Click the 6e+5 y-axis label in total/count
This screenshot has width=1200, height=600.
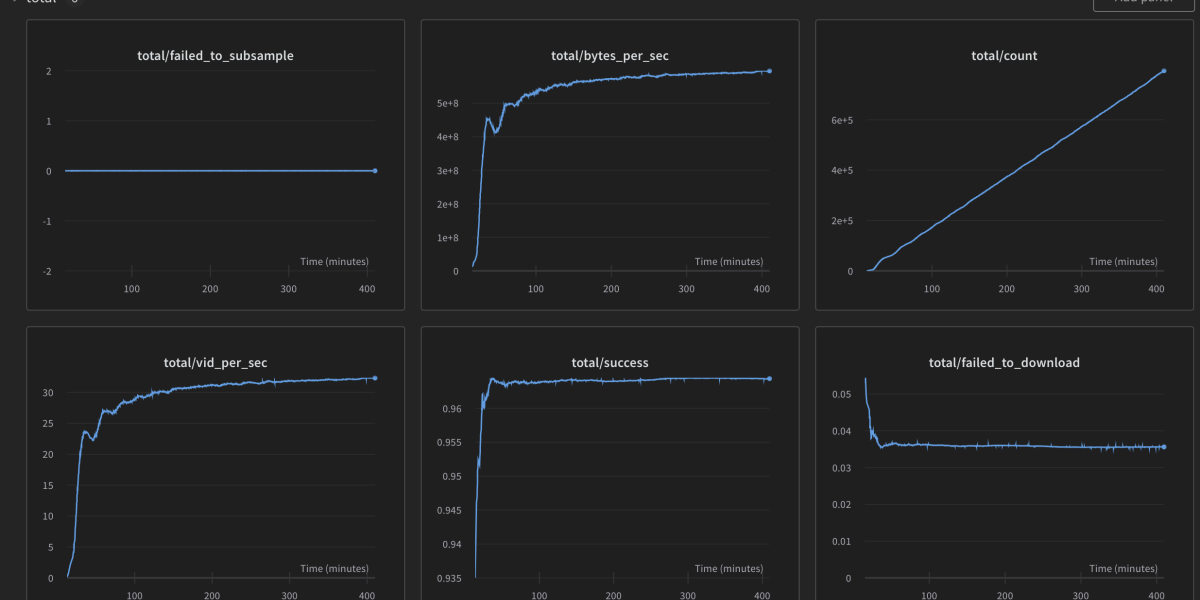(841, 121)
